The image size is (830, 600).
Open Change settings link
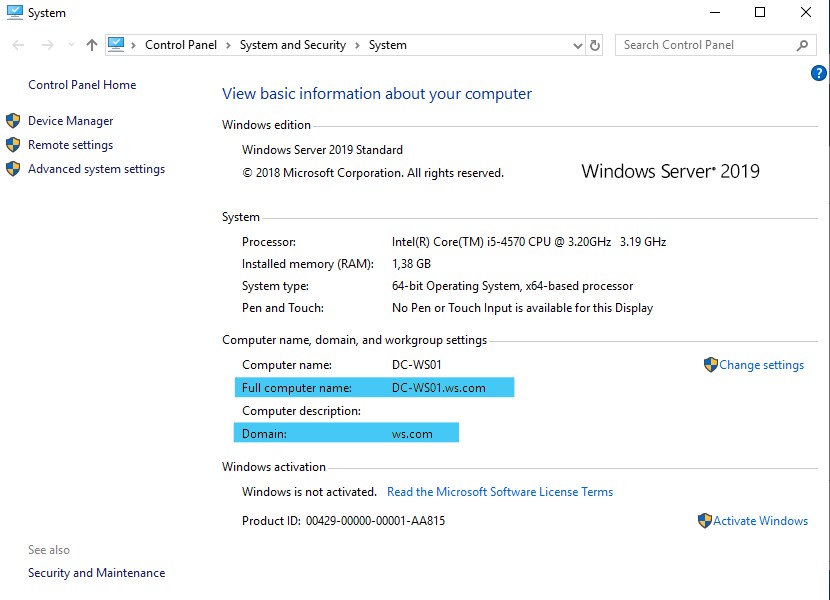761,365
